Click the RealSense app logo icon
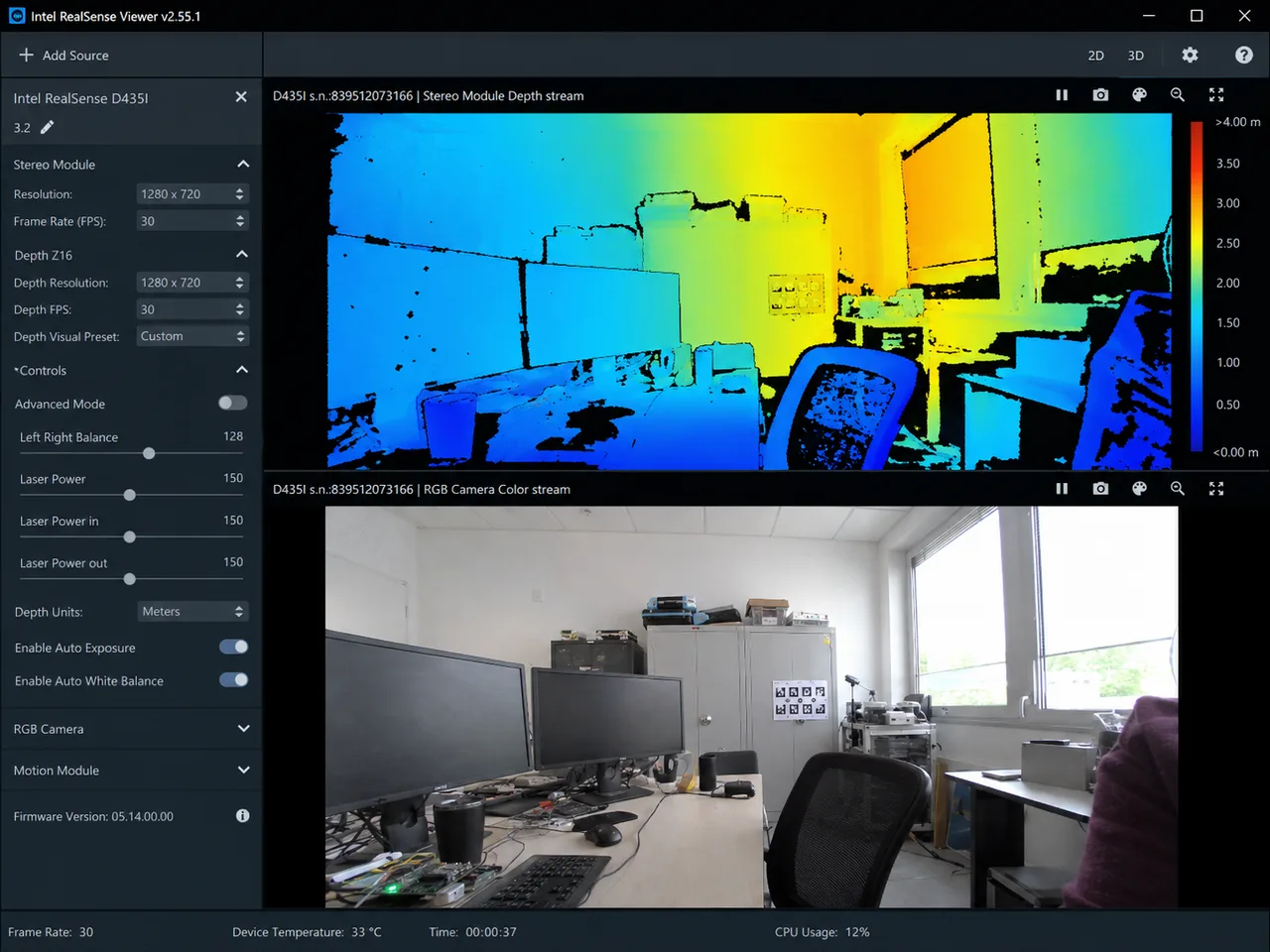 [x=17, y=16]
